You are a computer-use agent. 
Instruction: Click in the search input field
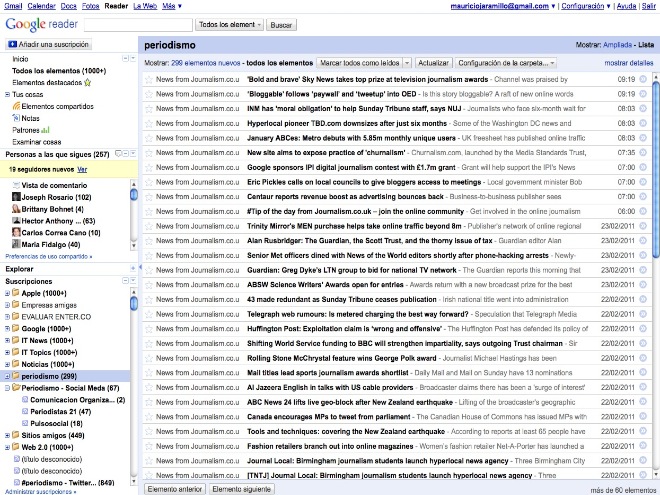(138, 25)
